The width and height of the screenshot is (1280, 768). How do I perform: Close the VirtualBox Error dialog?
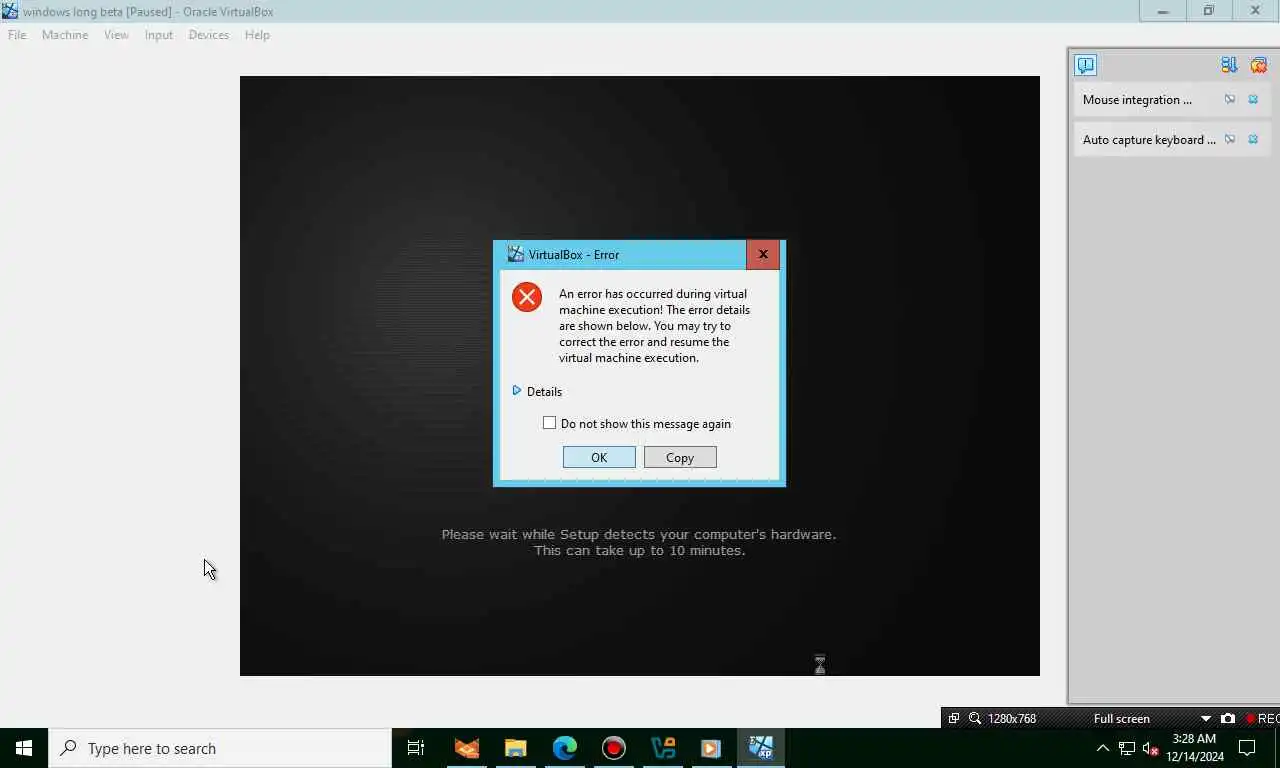[x=763, y=254]
